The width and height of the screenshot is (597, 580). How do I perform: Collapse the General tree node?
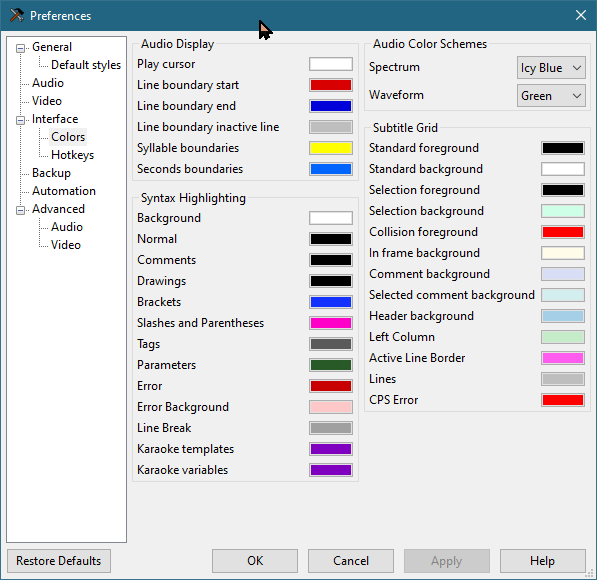pos(21,48)
